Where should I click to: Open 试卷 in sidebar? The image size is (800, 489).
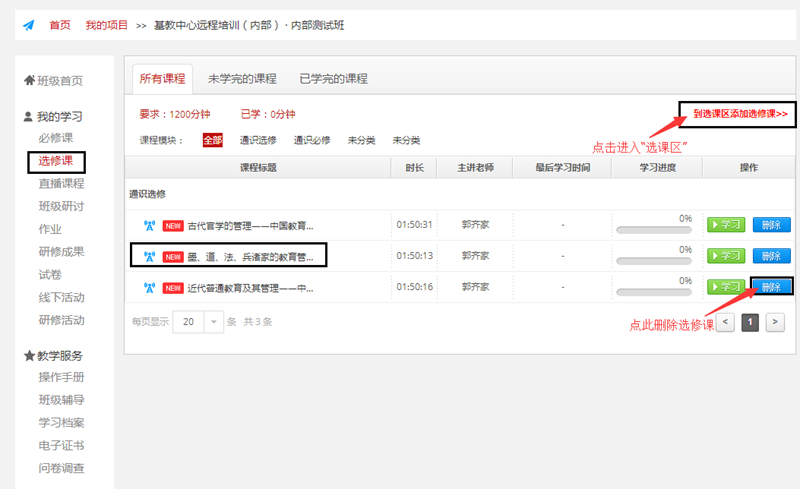(50, 275)
